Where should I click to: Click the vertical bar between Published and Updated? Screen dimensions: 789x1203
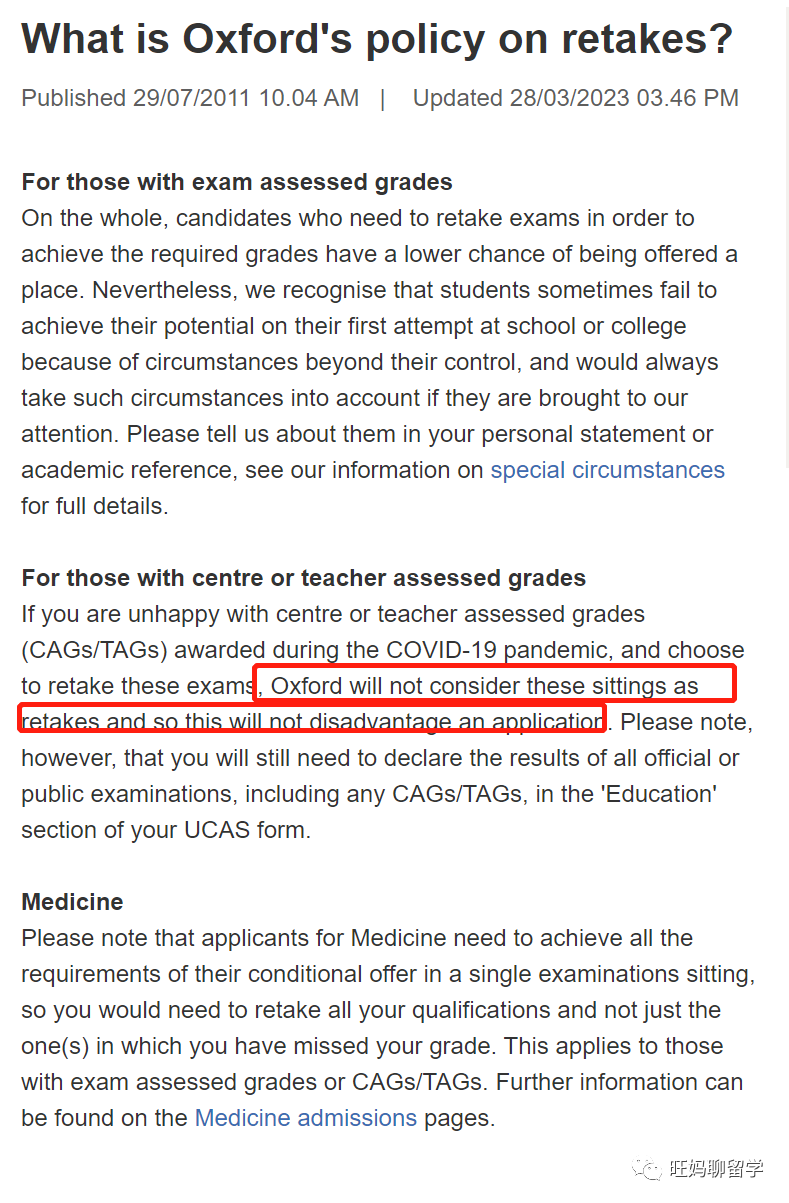382,98
